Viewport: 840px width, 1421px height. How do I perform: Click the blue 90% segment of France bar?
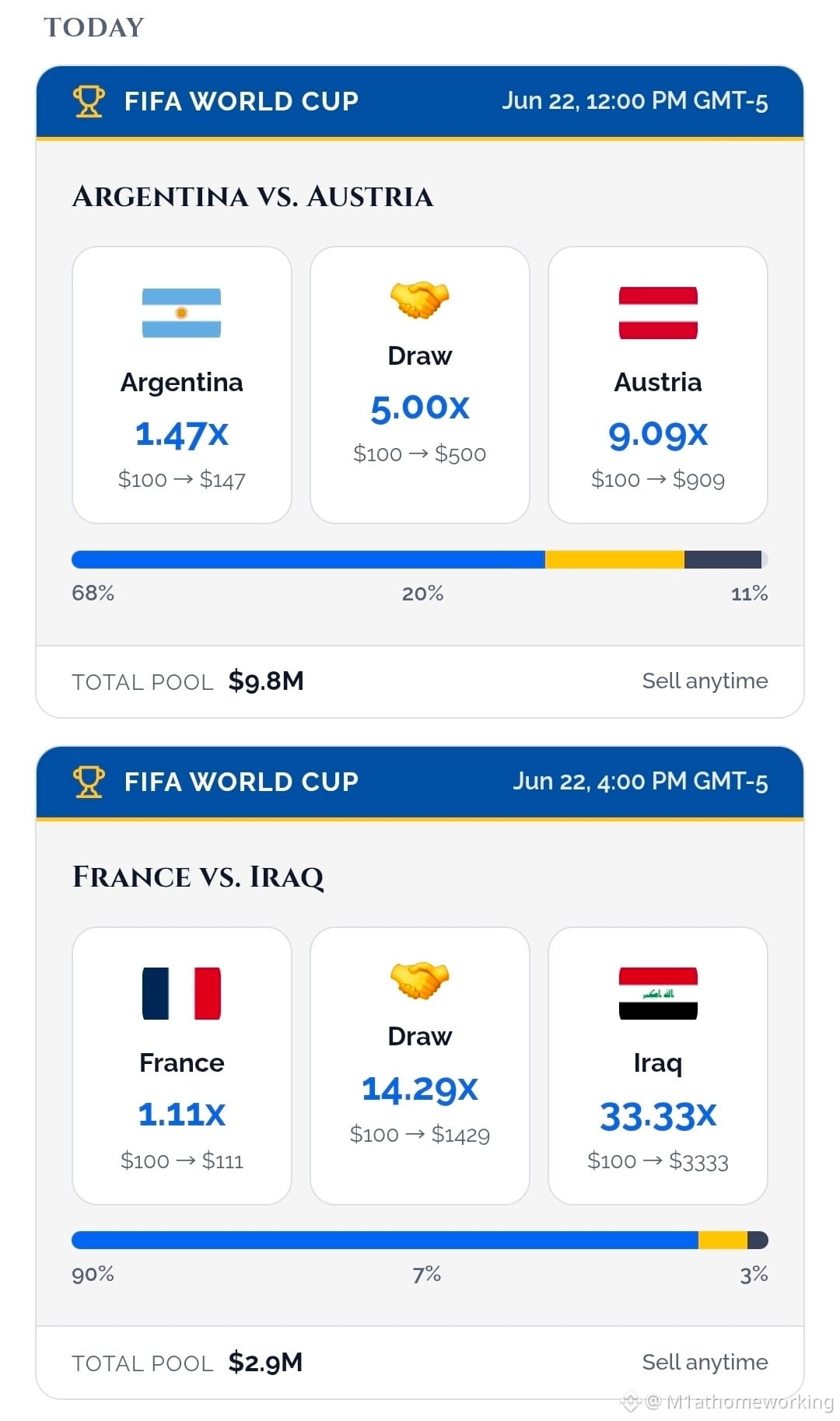tap(385, 1240)
